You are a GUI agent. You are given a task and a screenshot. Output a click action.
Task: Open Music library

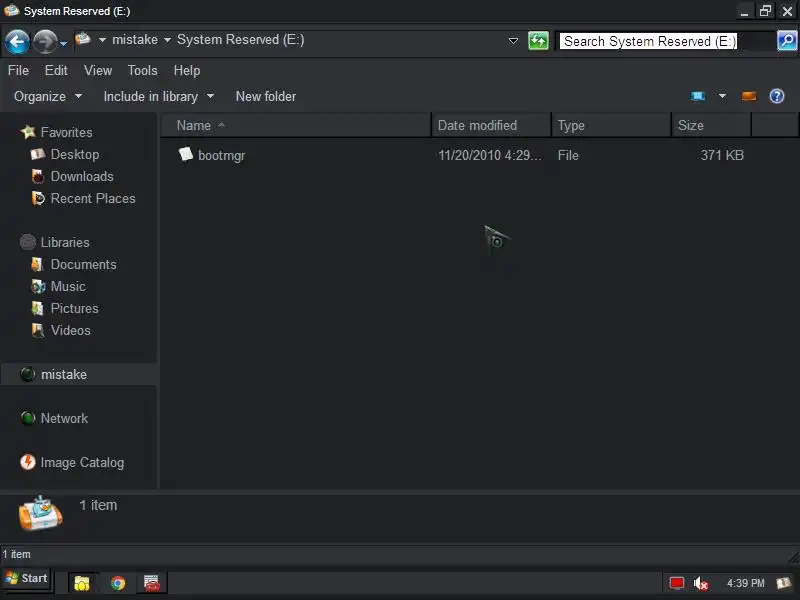pos(68,286)
